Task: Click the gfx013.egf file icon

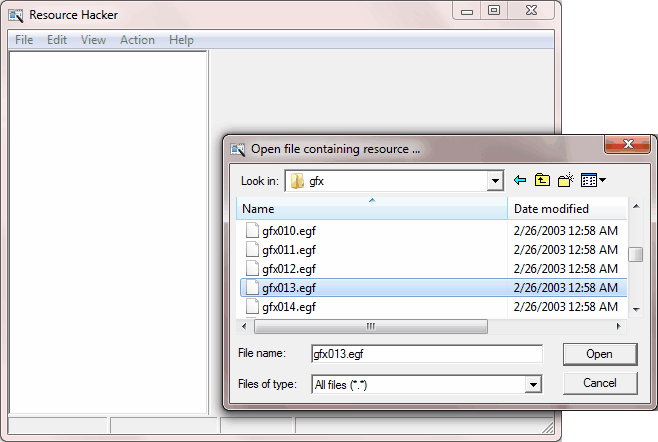Action: click(x=252, y=288)
